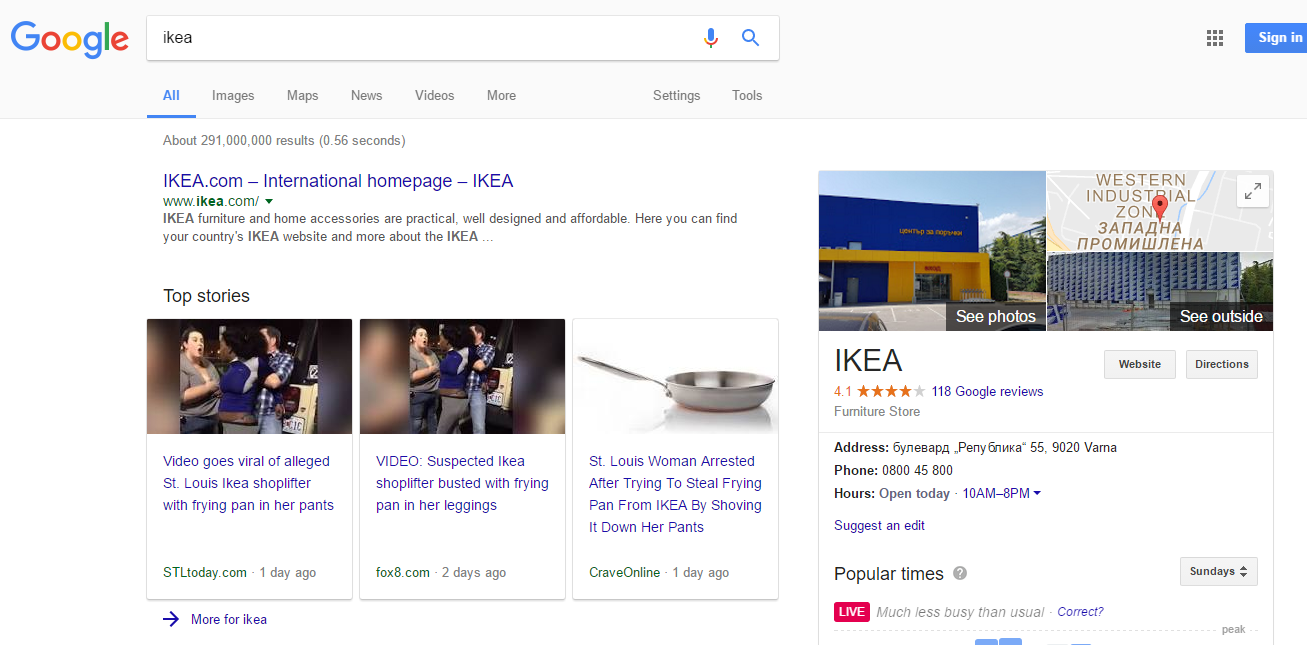Open 118 Google reviews link
The height and width of the screenshot is (645, 1307).
point(987,391)
